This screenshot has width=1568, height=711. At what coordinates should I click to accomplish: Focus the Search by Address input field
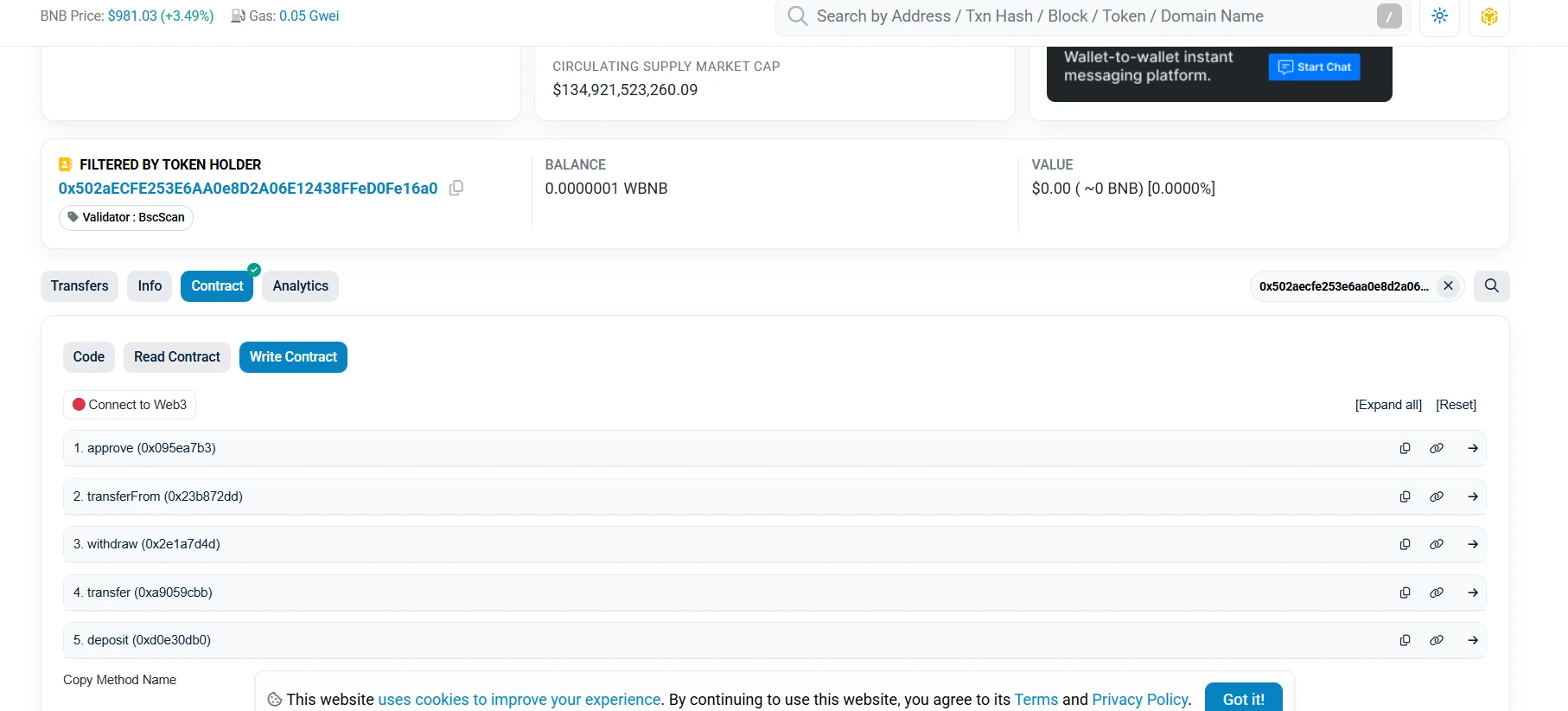1093,16
